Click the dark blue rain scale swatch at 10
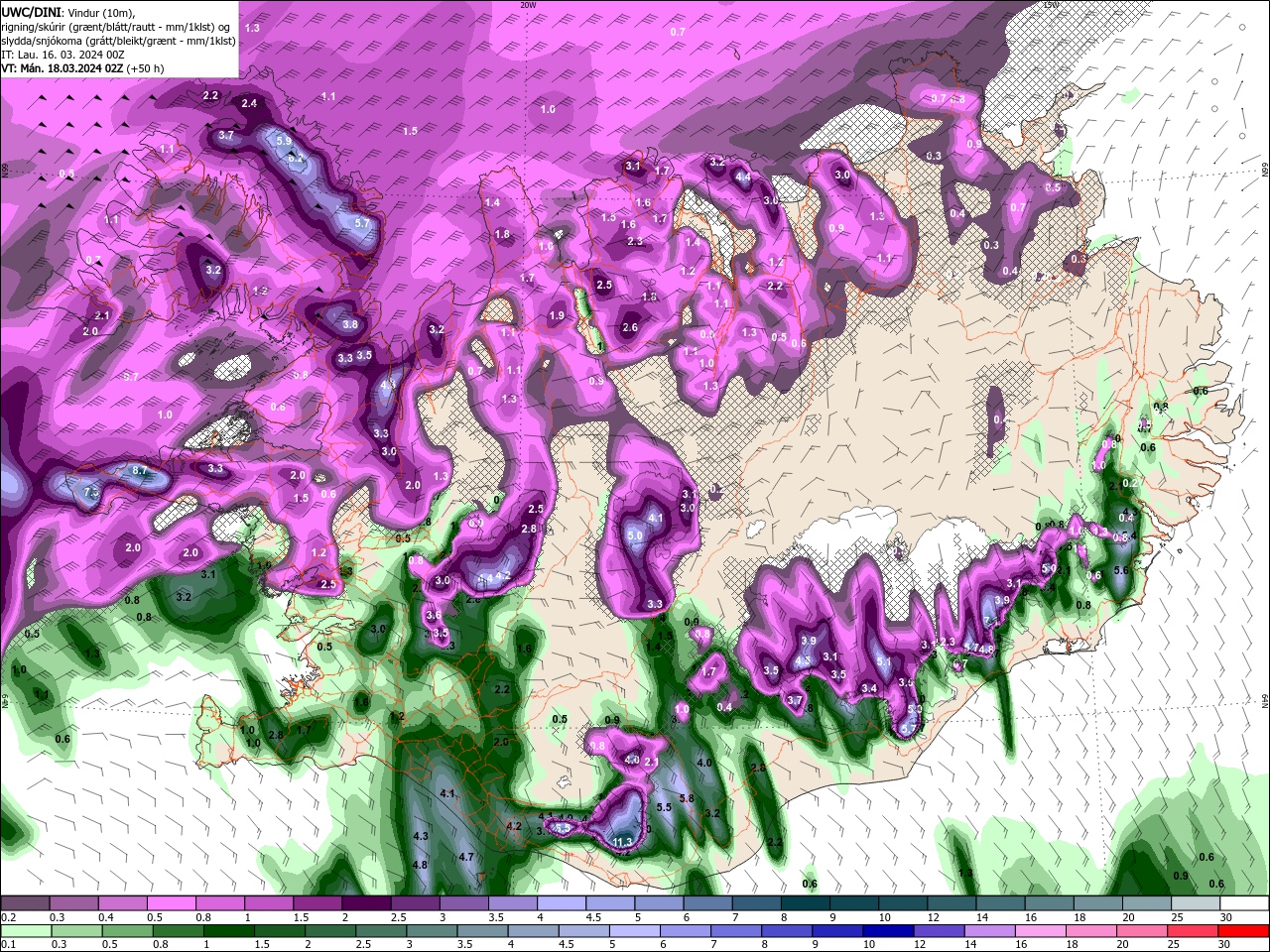Image resolution: width=1270 pixels, height=952 pixels. tap(886, 931)
